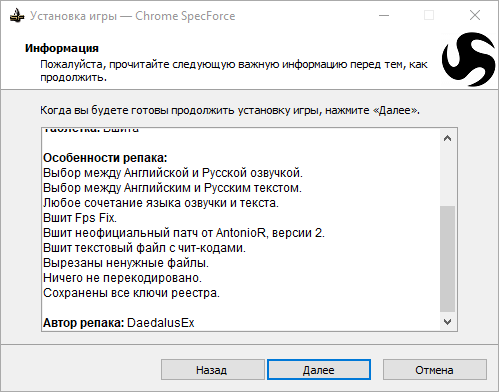Click the 'Ничего не перекодировано' line
The image size is (499, 392).
[122, 278]
